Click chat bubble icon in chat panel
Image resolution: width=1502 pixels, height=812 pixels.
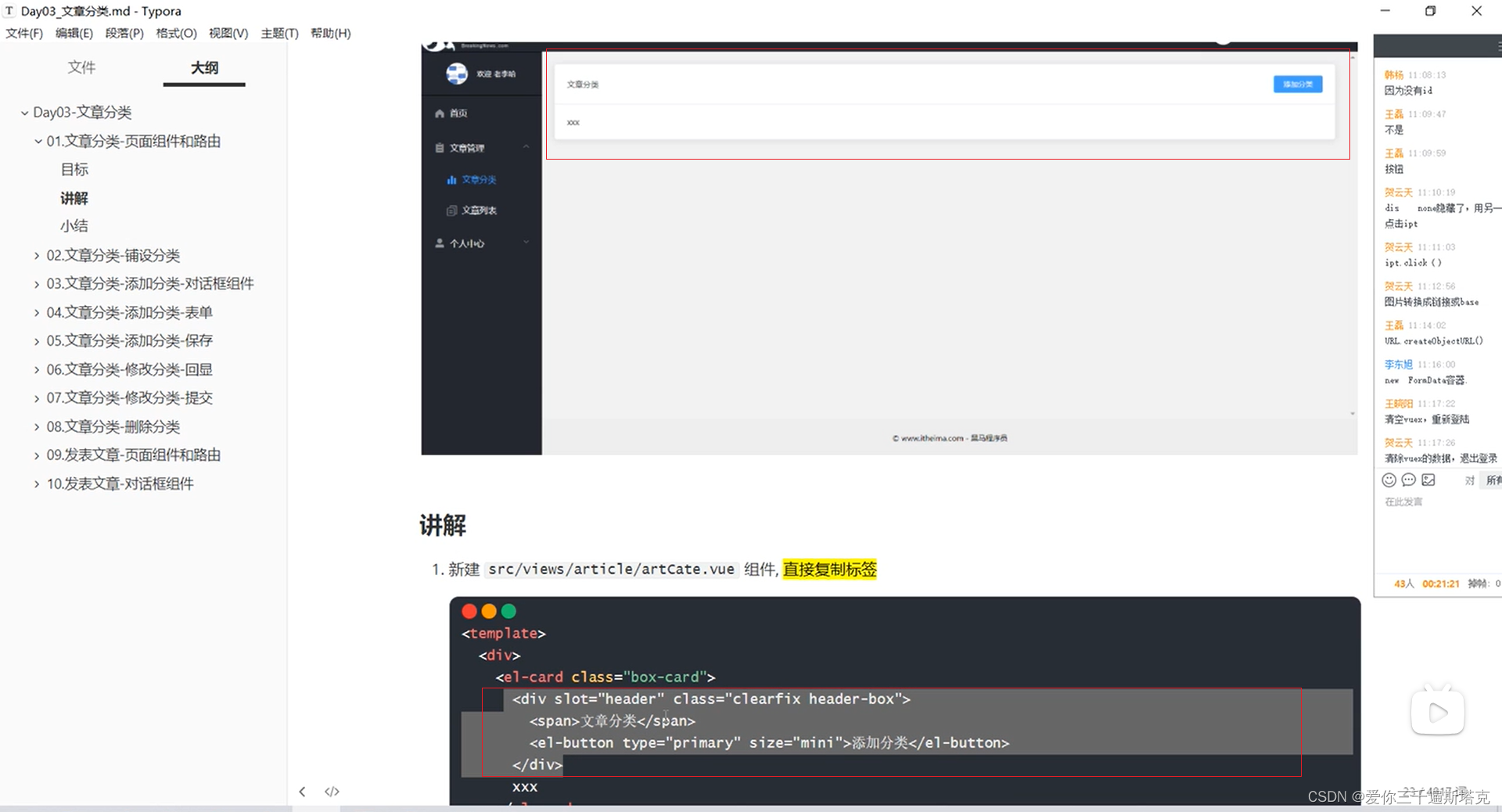point(1409,480)
